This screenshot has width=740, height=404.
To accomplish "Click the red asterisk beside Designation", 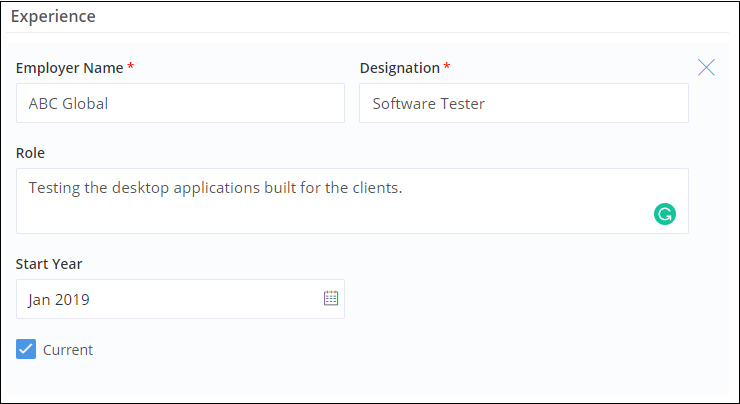I will (x=447, y=68).
